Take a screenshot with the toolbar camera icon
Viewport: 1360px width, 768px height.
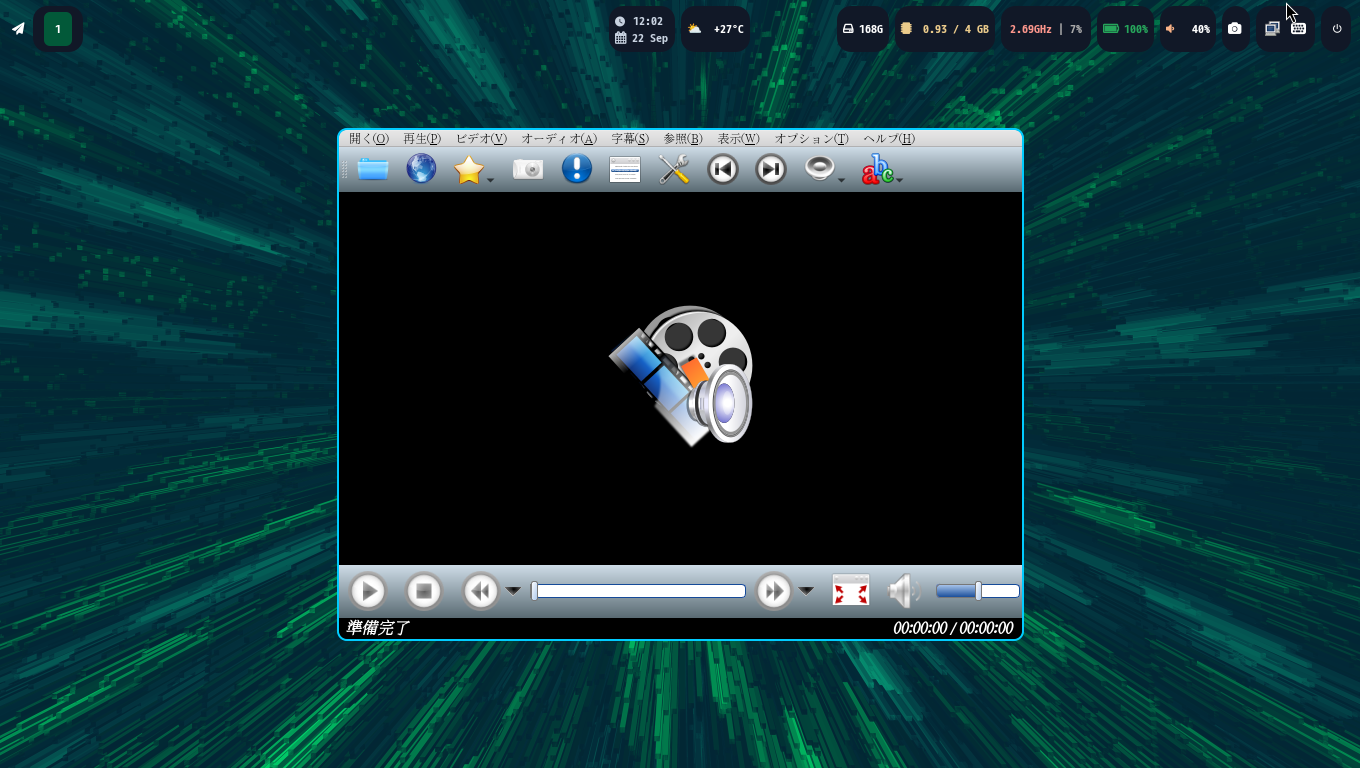coord(528,169)
